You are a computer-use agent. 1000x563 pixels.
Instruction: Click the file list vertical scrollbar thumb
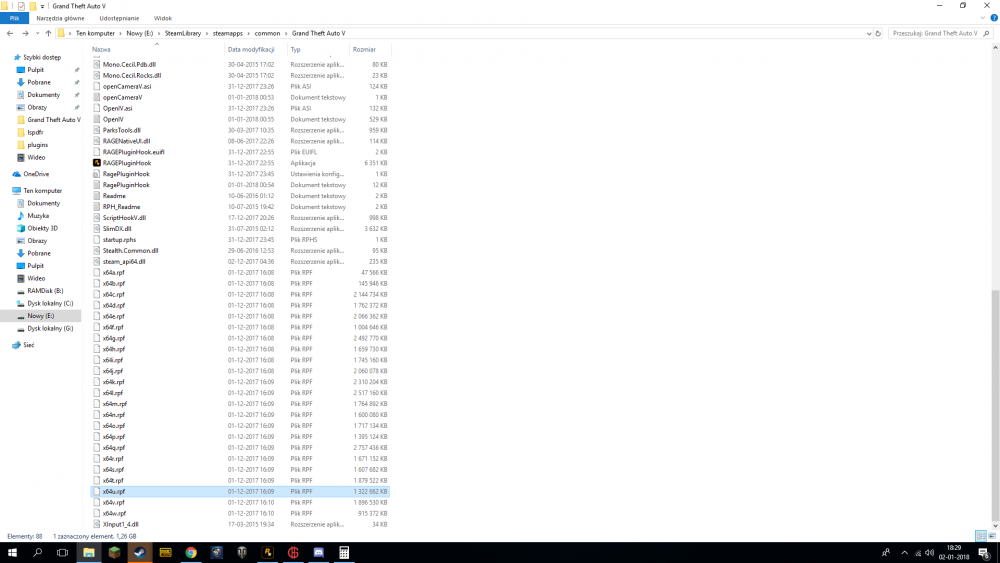point(995,404)
